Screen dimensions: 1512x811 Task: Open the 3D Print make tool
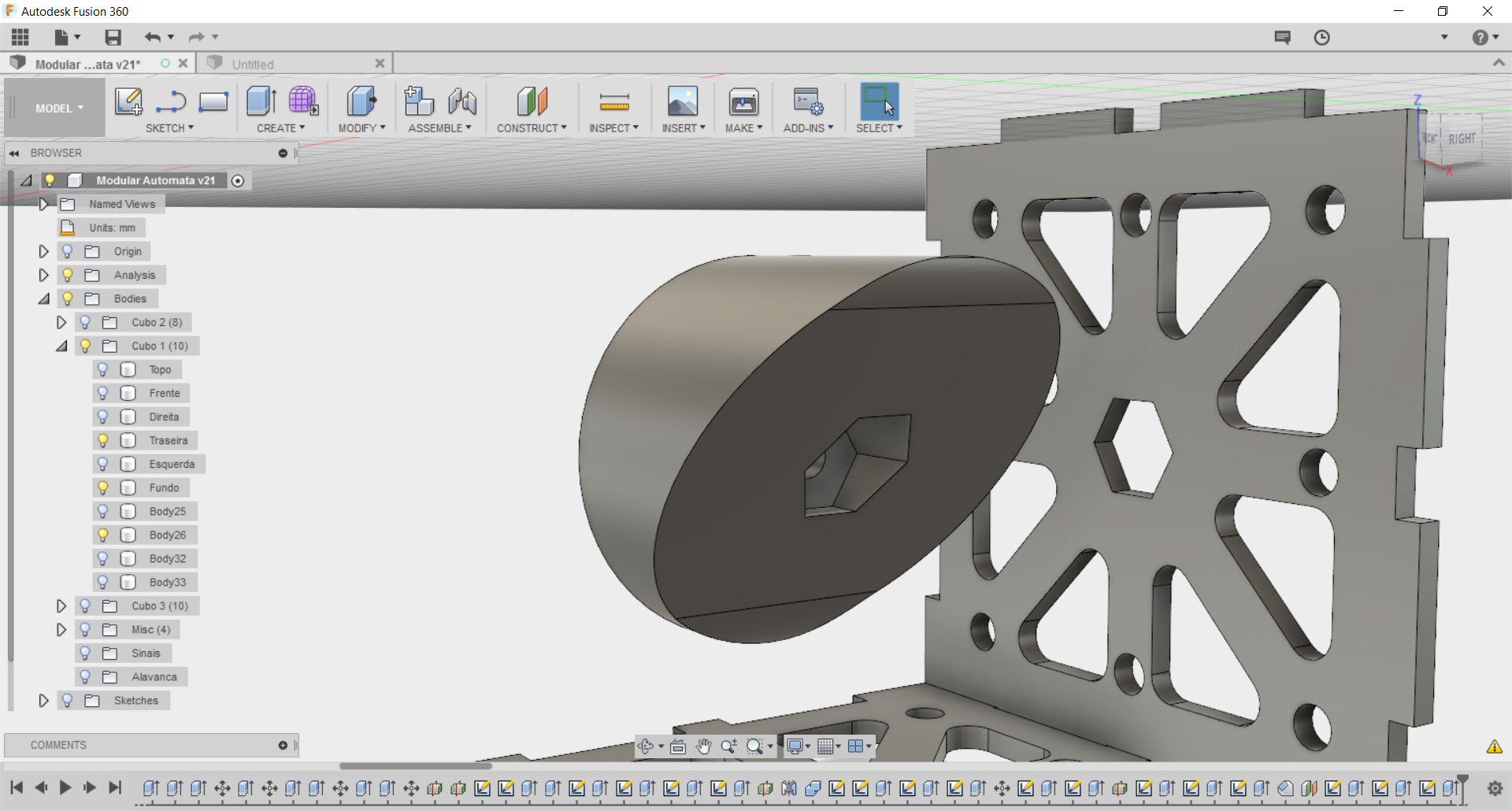743,102
